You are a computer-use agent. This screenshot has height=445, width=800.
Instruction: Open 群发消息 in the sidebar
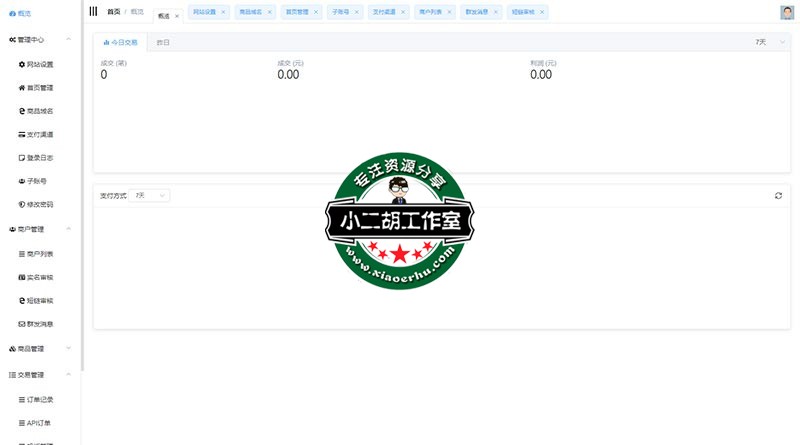pyautogui.click(x=40, y=324)
